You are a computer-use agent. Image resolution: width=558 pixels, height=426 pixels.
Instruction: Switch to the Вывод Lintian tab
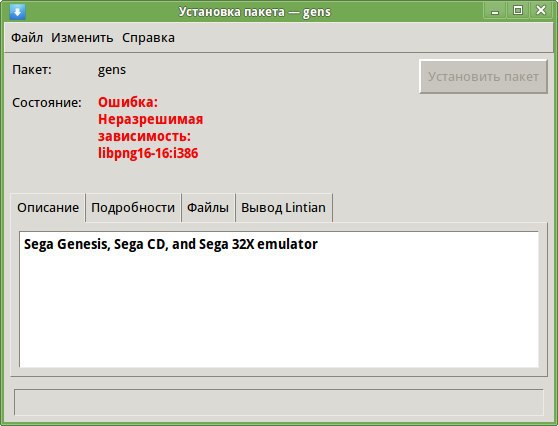tap(283, 207)
